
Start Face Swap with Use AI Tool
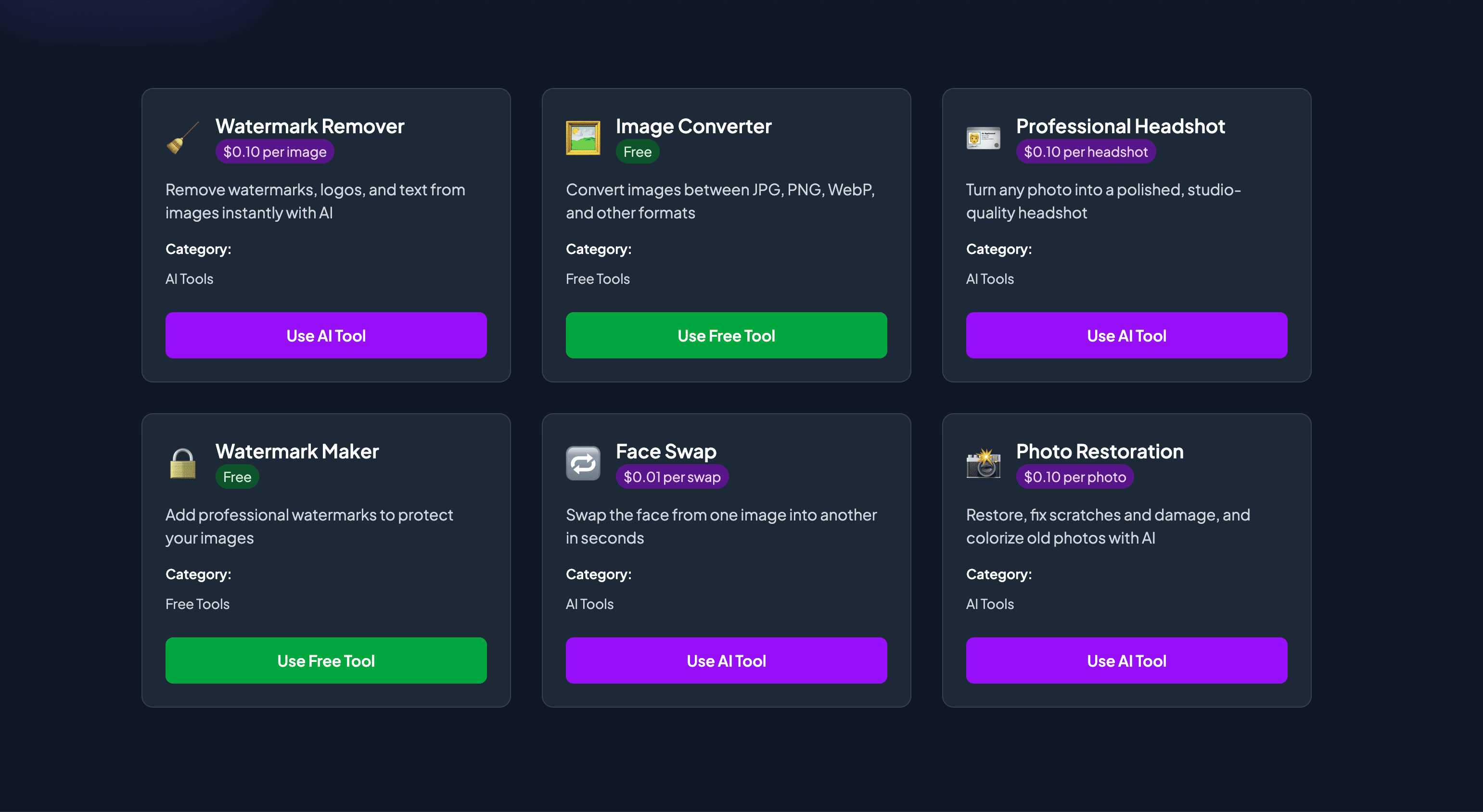pos(726,660)
